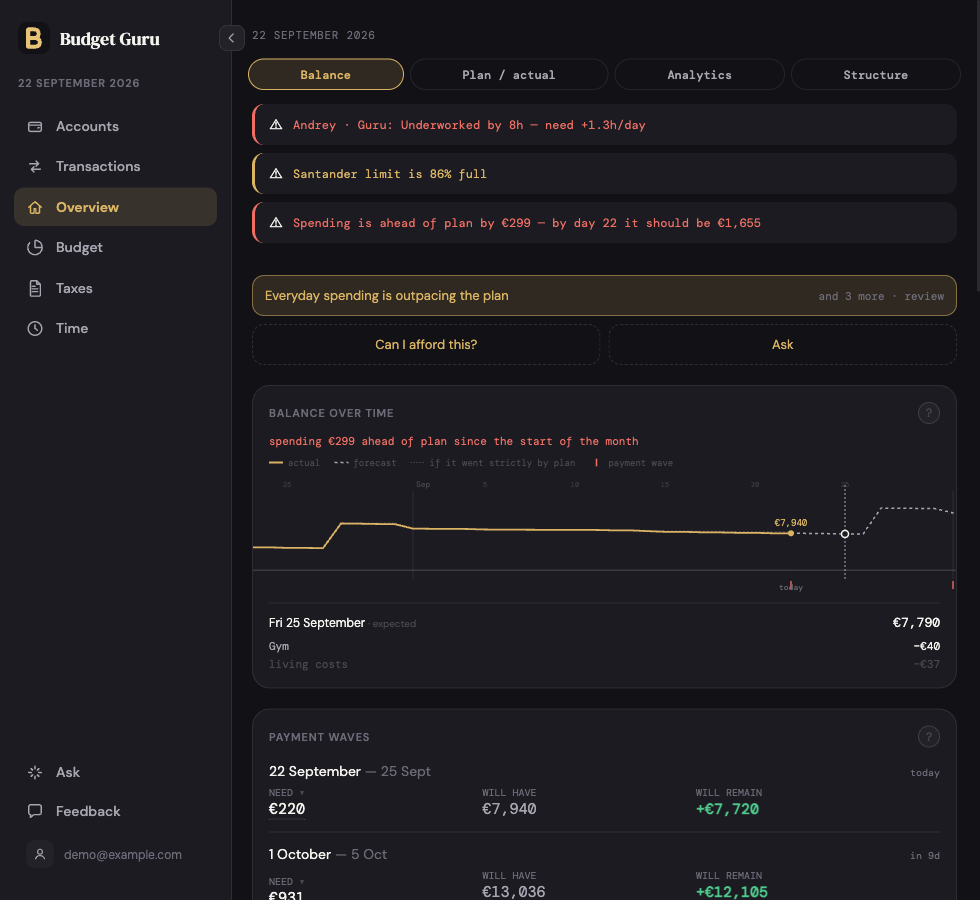Image resolution: width=980 pixels, height=900 pixels.
Task: Click the 'Can I afford this?' button
Action: (426, 344)
